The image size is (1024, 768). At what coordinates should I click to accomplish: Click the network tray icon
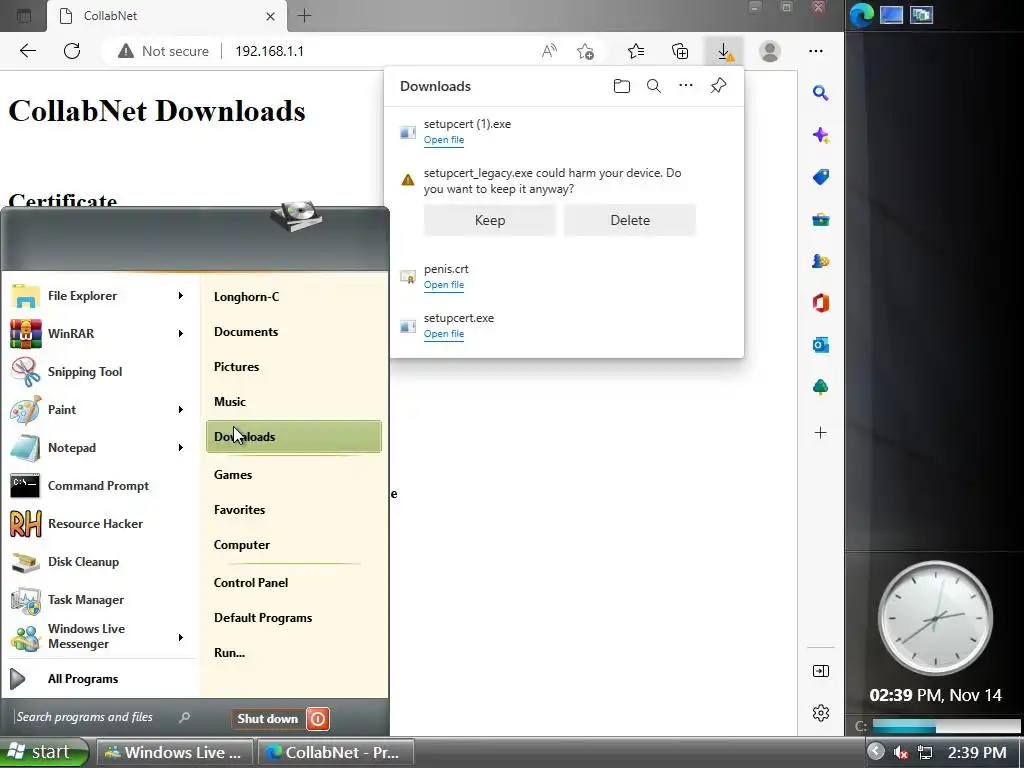click(x=925, y=752)
